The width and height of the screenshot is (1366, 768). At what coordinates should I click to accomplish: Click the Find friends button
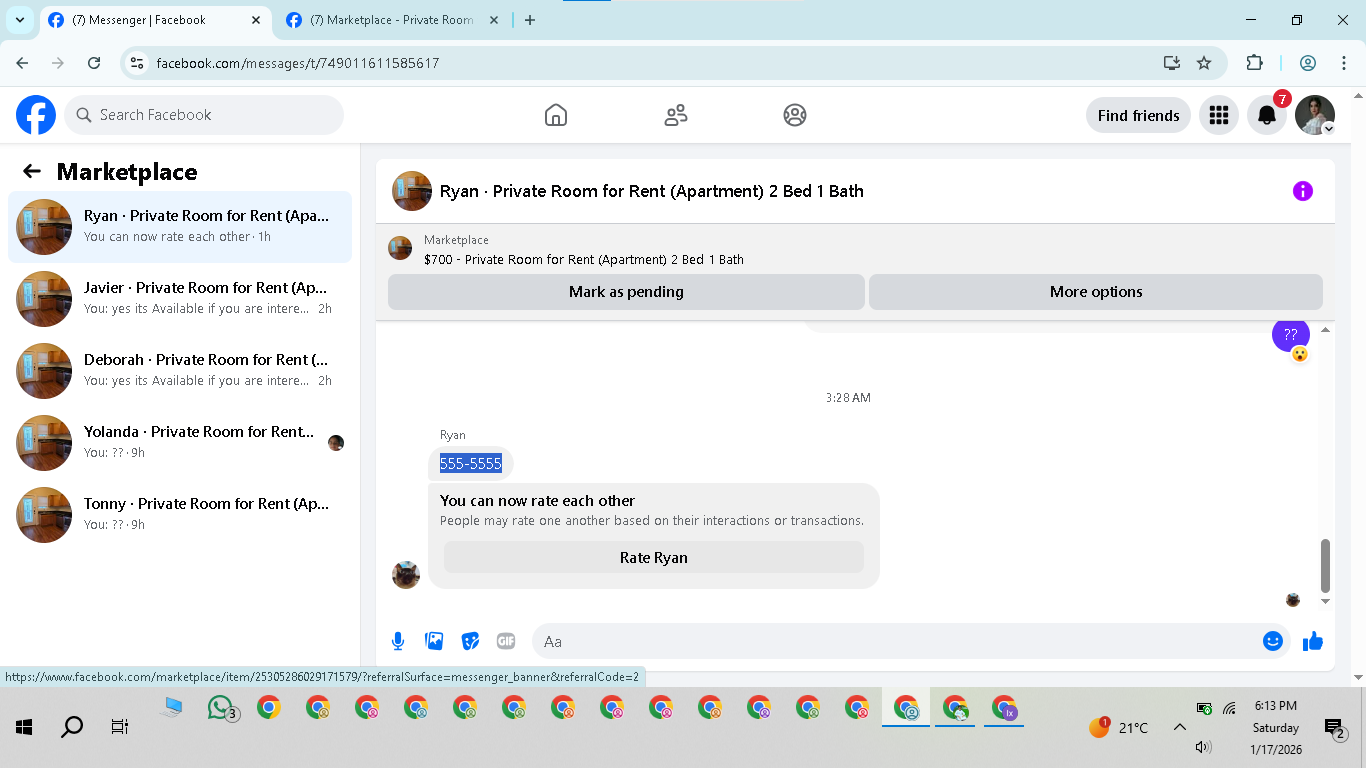1138,115
